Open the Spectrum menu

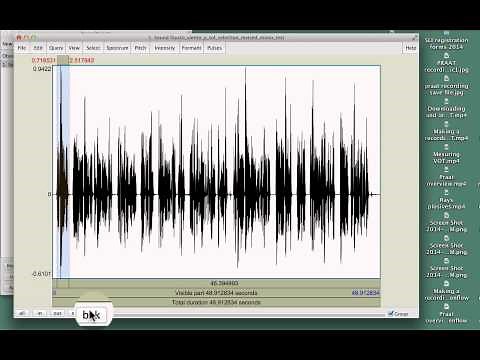pyautogui.click(x=117, y=48)
